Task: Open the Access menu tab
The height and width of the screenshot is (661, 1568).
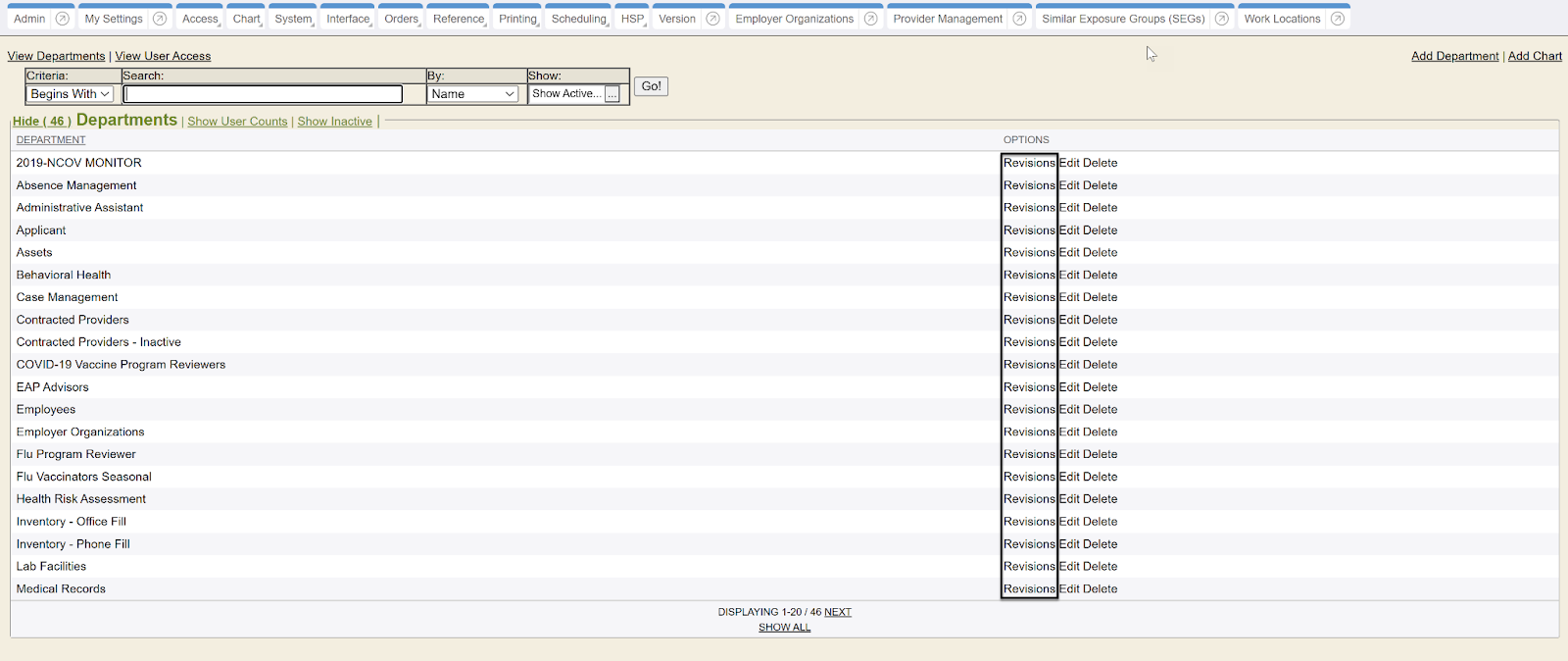Action: pos(200,19)
